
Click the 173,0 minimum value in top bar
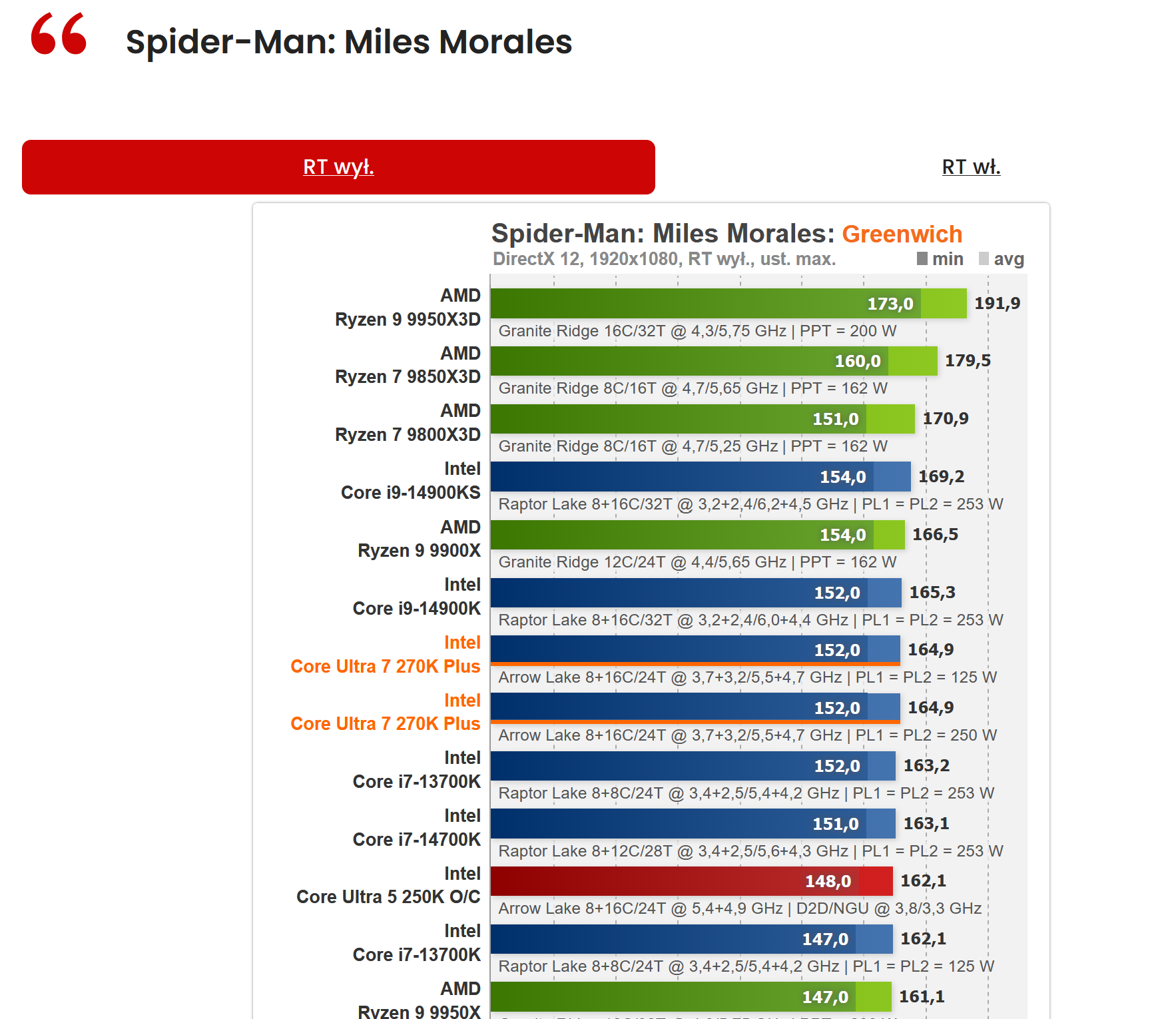pos(890,304)
